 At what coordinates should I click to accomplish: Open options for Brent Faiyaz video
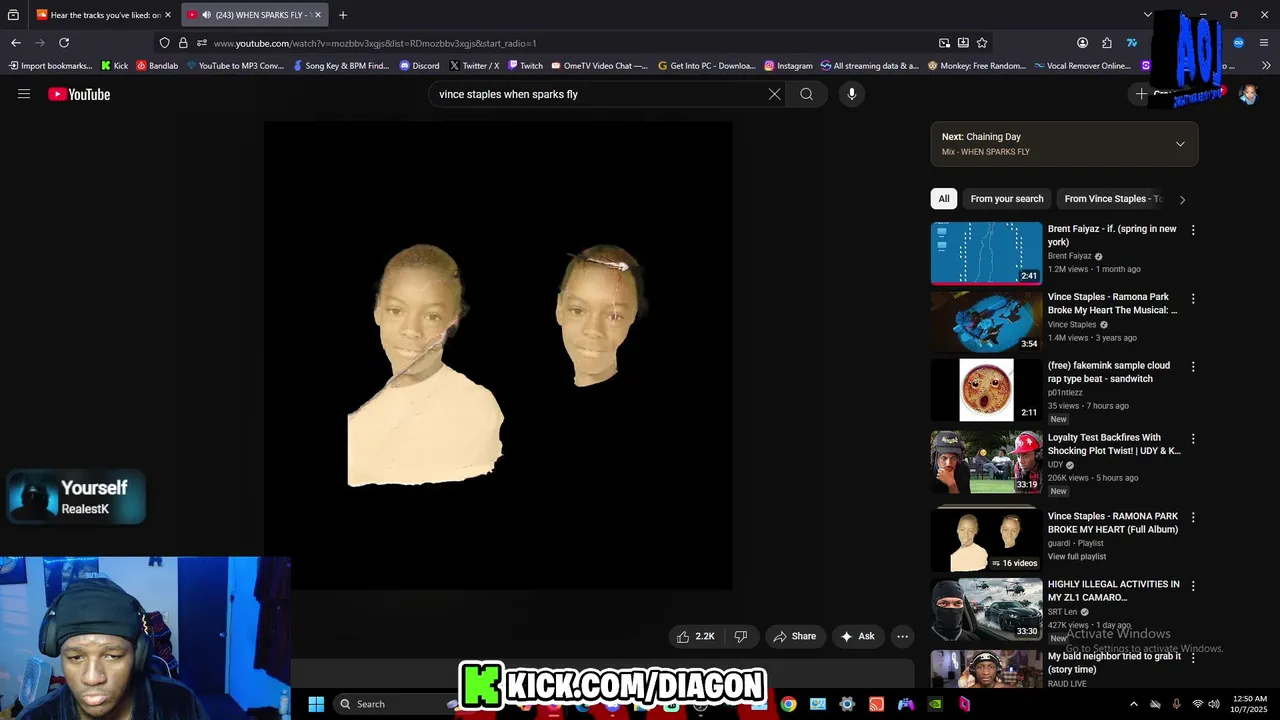tap(1192, 230)
